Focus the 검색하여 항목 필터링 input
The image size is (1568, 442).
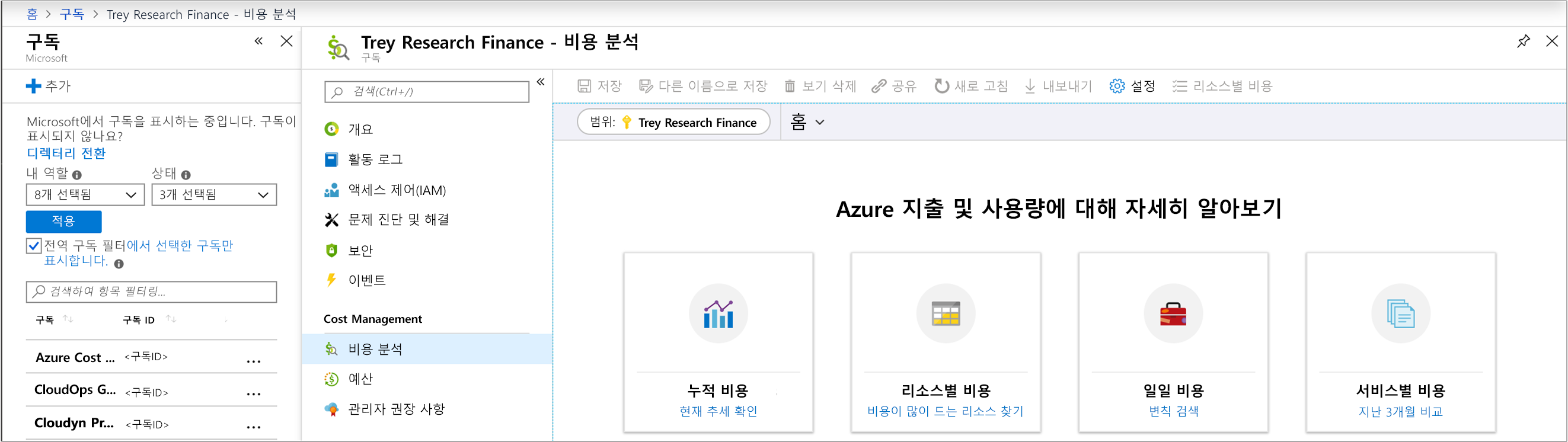(x=151, y=292)
